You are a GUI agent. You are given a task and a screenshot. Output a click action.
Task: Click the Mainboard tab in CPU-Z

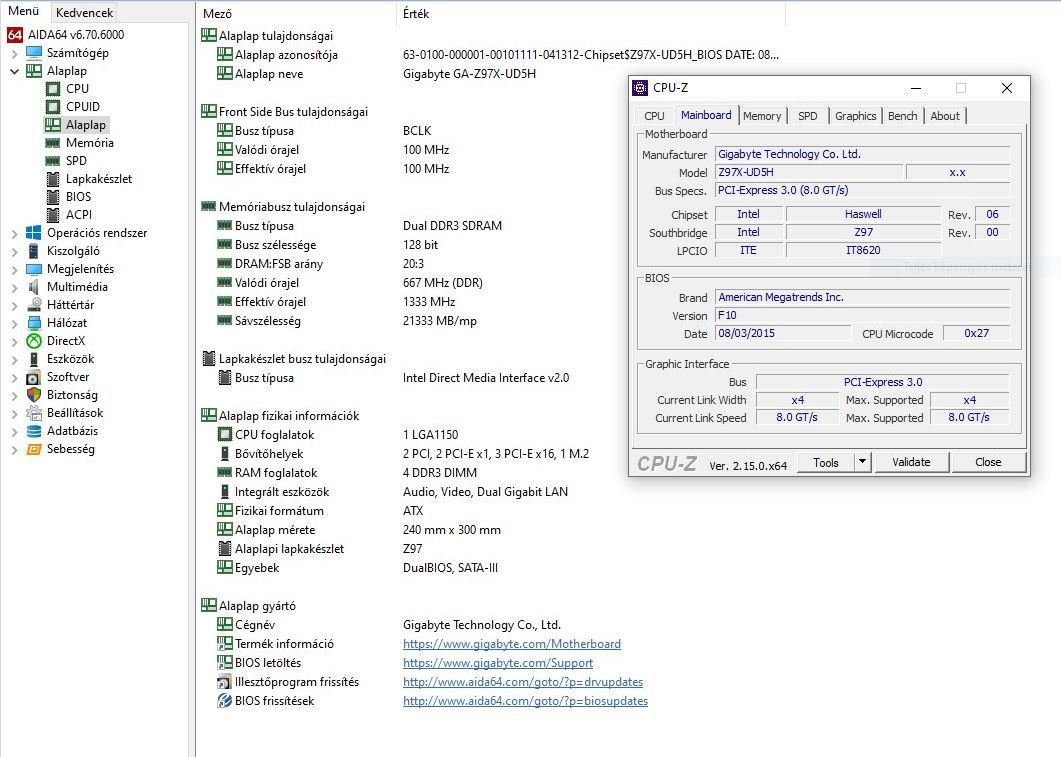[x=706, y=115]
